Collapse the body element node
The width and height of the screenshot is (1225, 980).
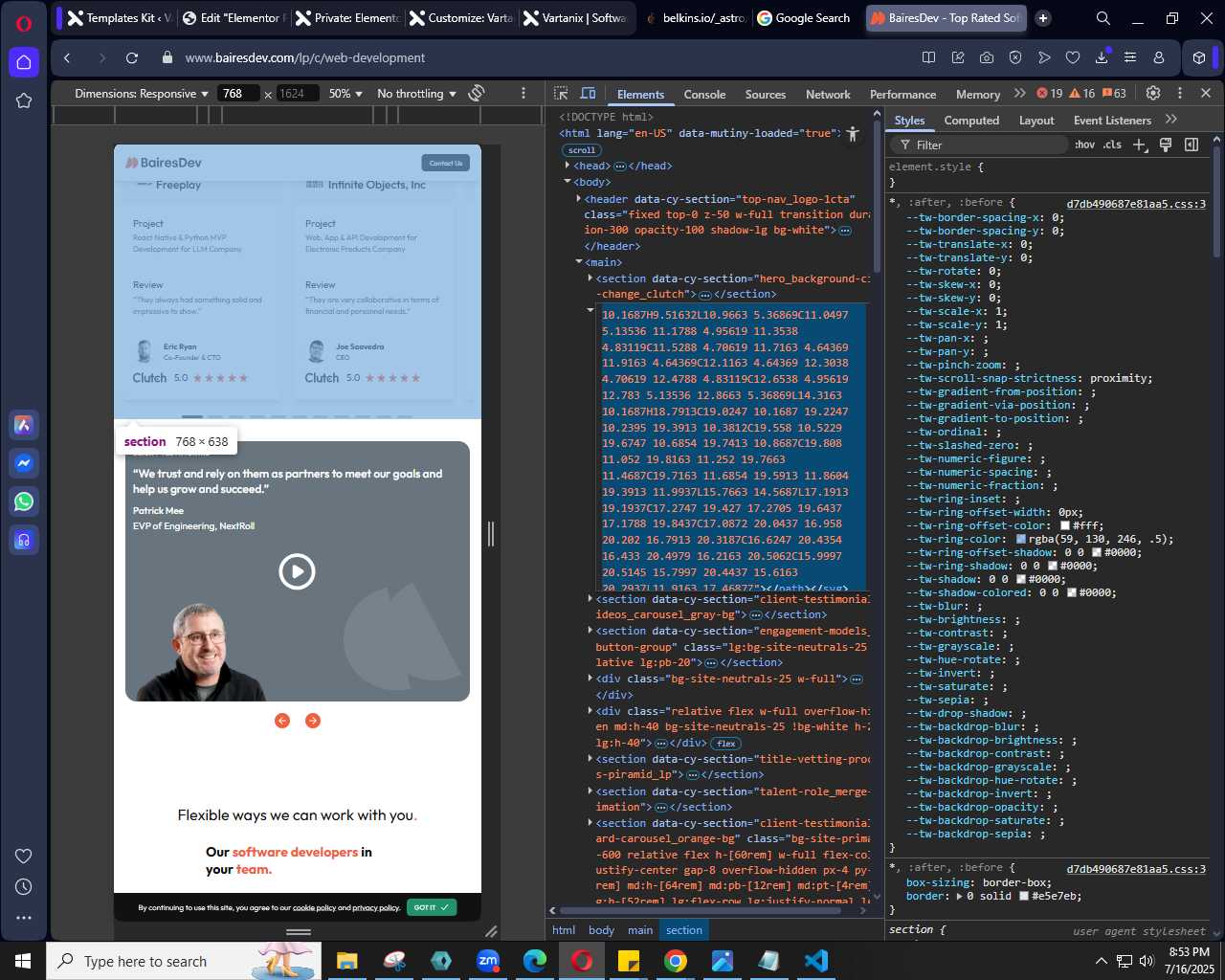click(568, 182)
